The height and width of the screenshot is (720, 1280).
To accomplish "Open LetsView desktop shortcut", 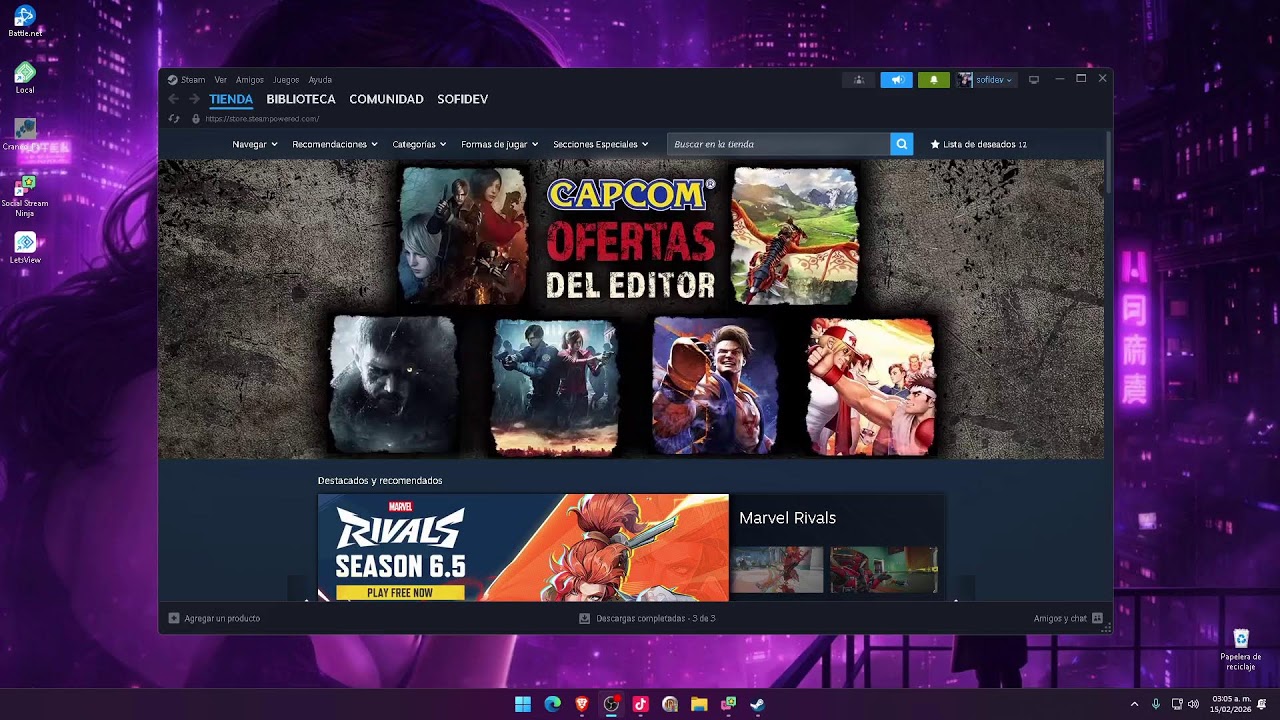I will (x=25, y=247).
